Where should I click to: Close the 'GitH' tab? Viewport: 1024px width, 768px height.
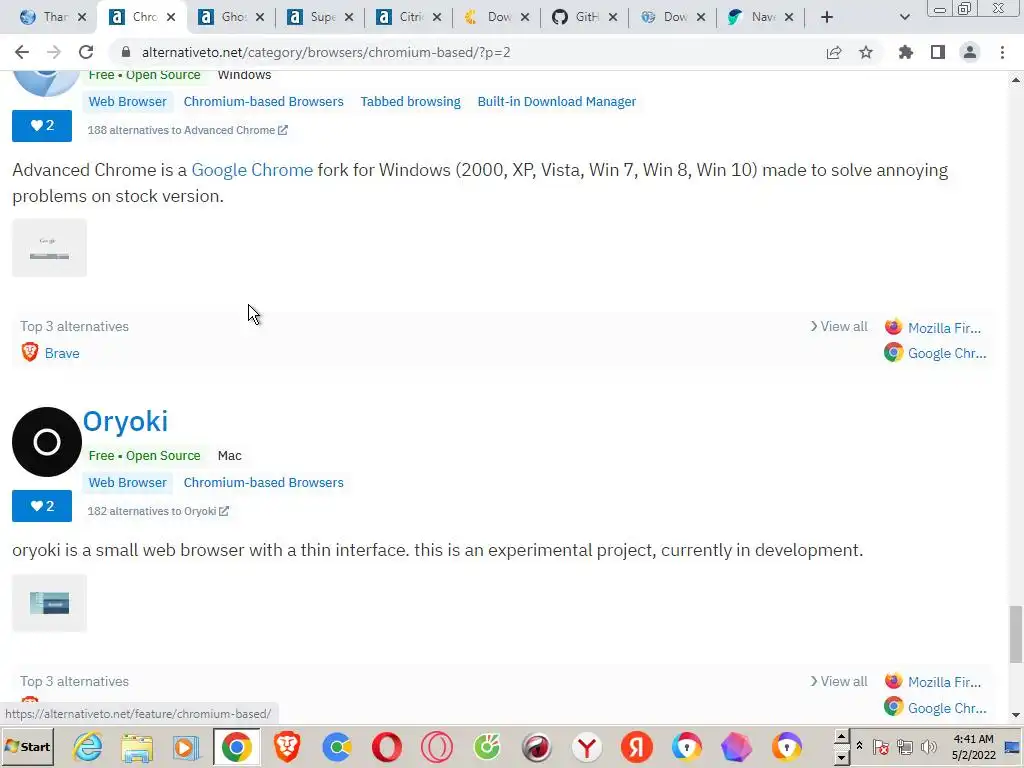coord(613,17)
